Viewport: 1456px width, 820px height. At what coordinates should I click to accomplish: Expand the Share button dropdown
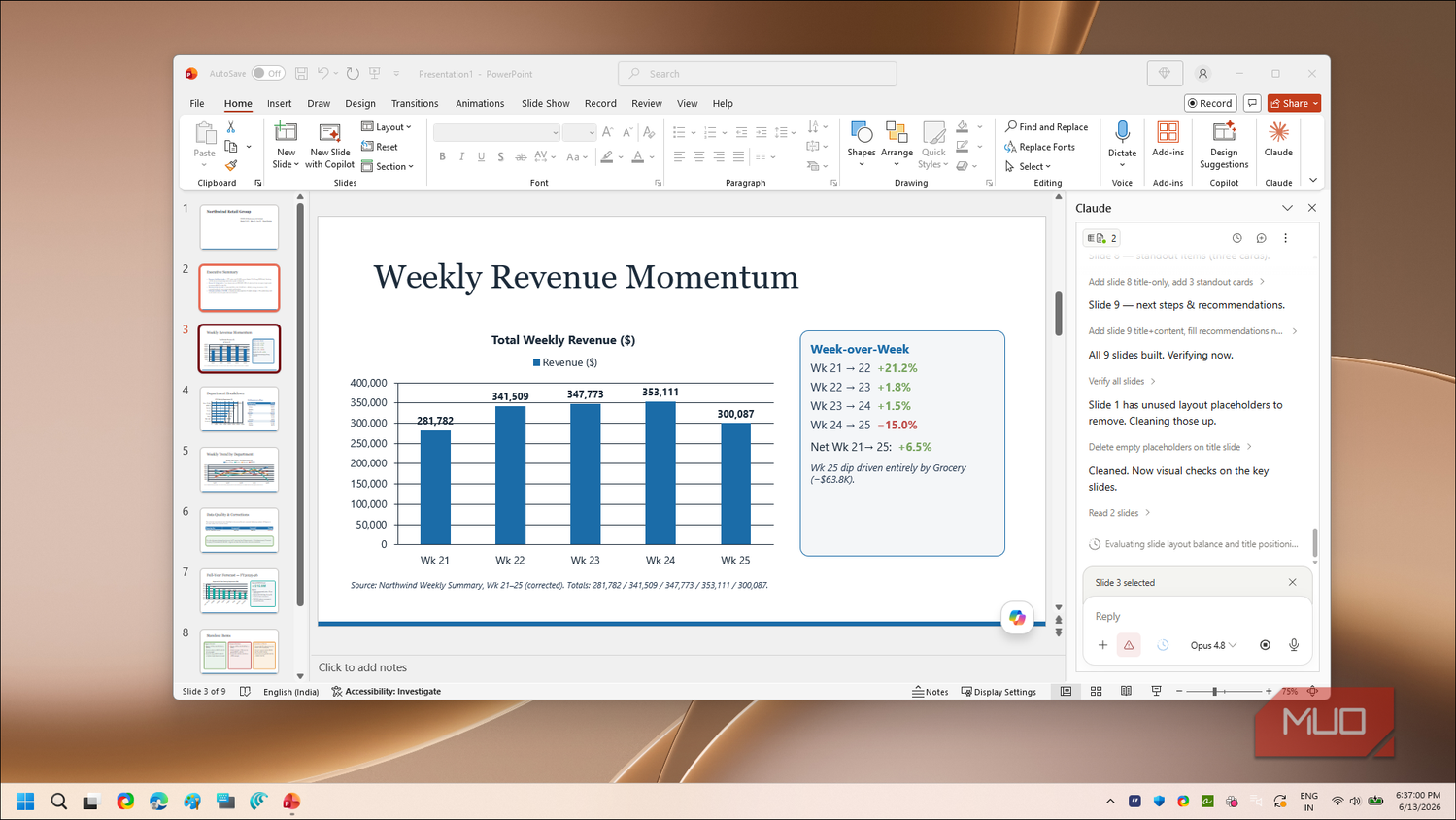pyautogui.click(x=1315, y=103)
